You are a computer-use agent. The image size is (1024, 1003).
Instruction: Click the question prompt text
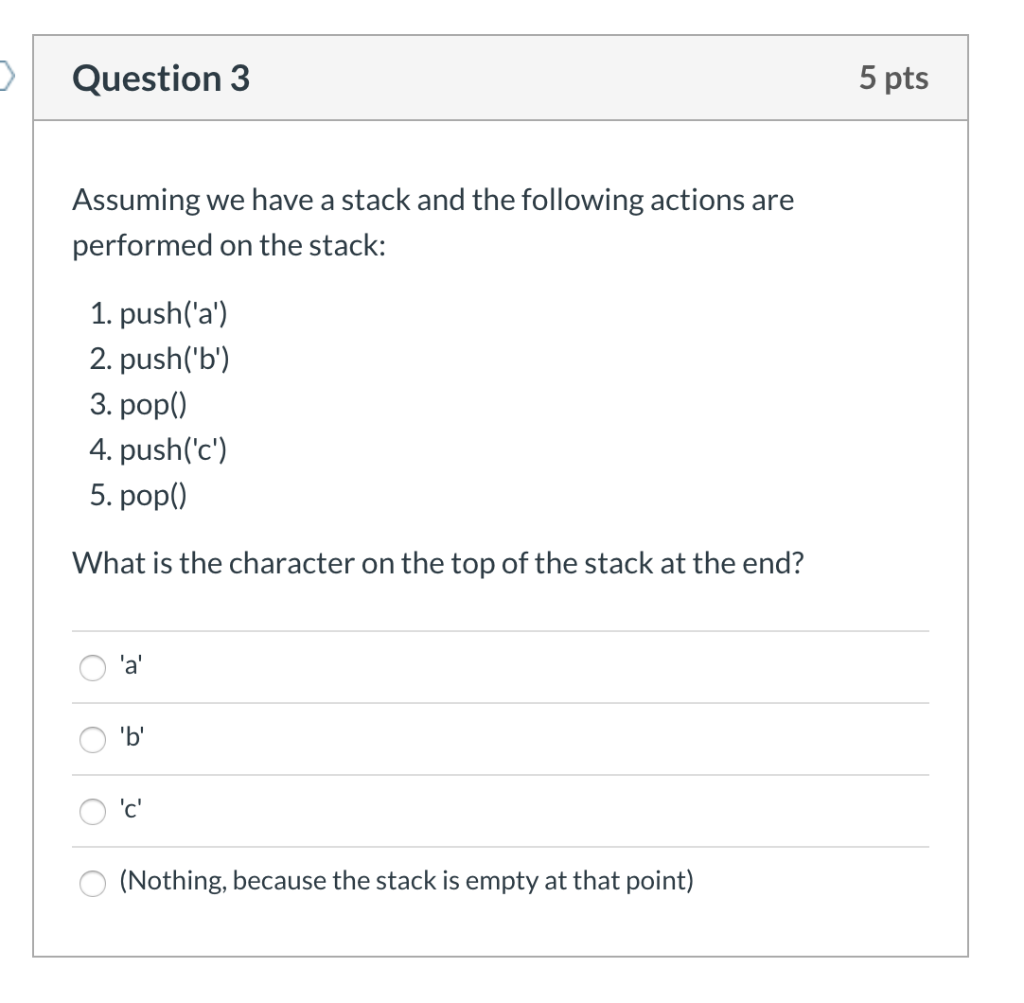[x=430, y=222]
